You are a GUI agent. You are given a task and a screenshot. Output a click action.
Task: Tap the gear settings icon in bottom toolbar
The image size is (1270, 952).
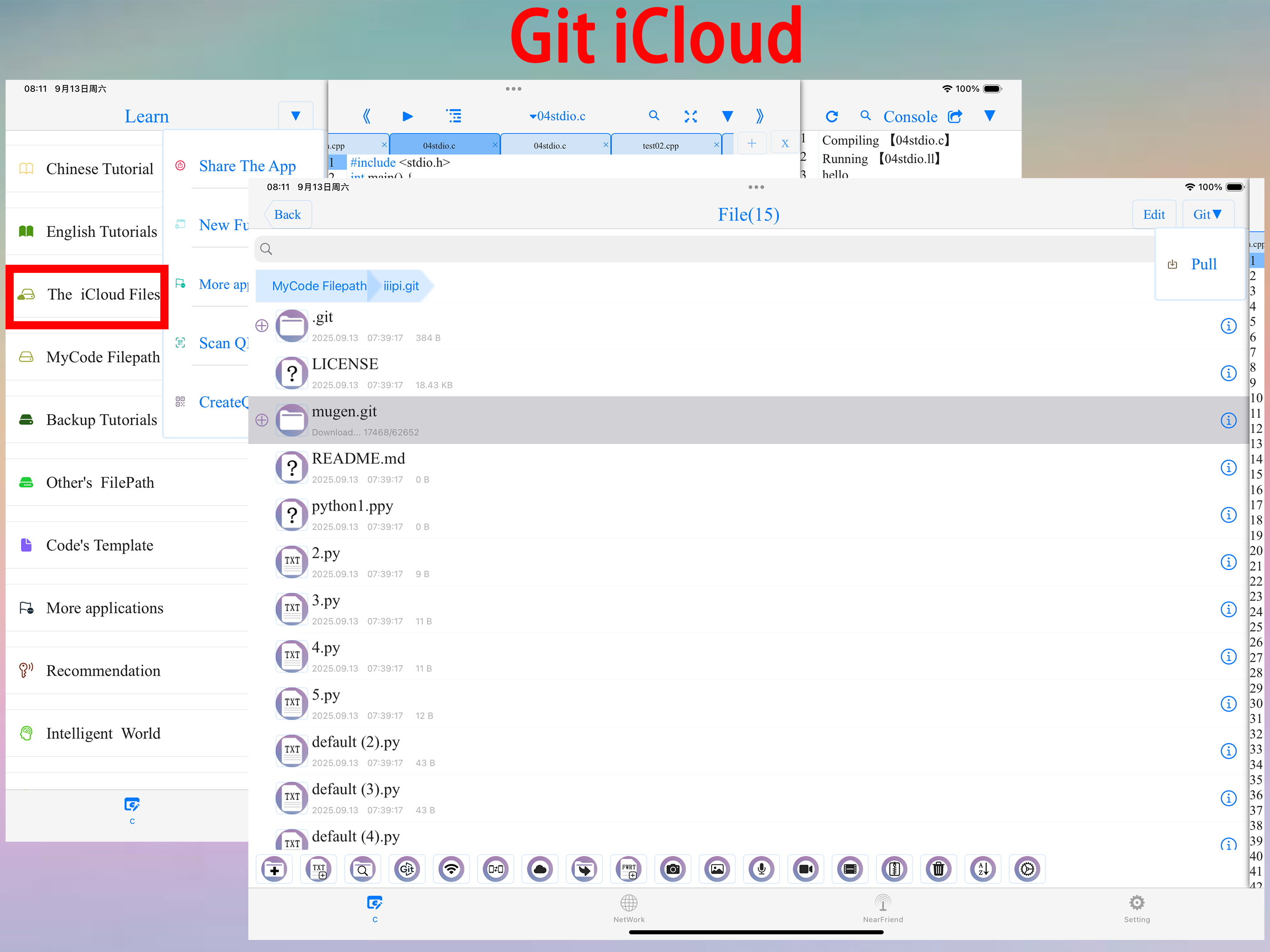tap(1027, 869)
